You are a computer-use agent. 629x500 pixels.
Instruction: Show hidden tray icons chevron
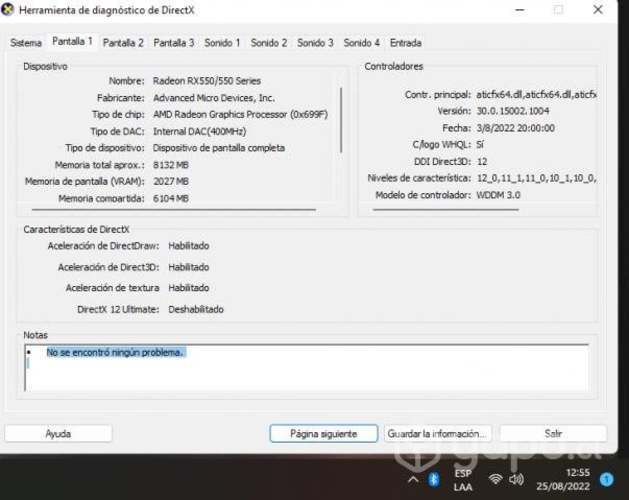pyautogui.click(x=413, y=480)
